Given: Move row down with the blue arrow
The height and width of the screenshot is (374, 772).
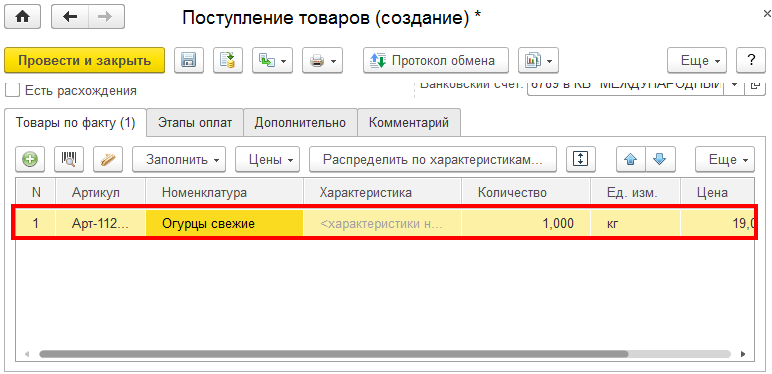Looking at the screenshot, I should (660, 159).
